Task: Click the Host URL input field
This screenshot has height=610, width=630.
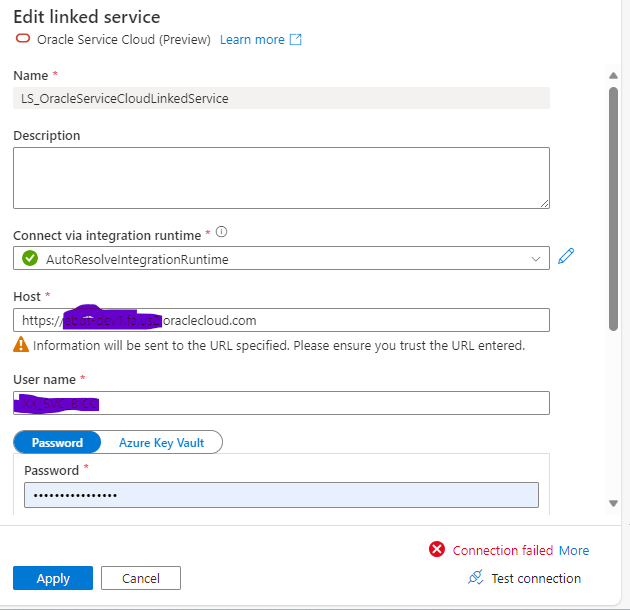Action: click(x=281, y=320)
